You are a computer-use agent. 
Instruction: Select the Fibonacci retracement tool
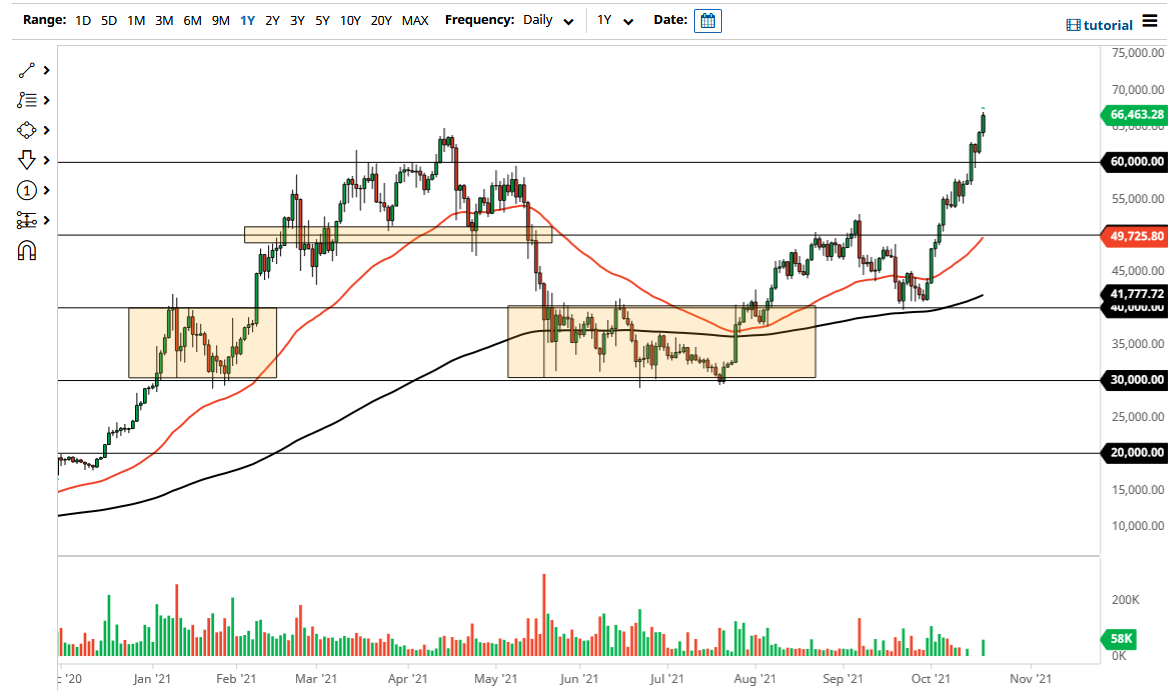(26, 100)
